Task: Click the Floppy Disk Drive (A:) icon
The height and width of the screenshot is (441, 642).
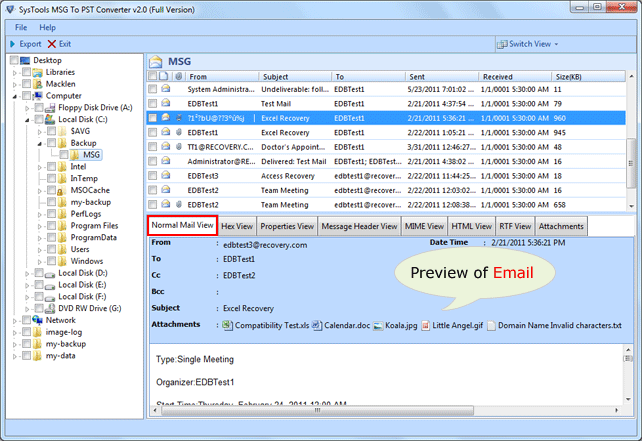Action: click(50, 108)
